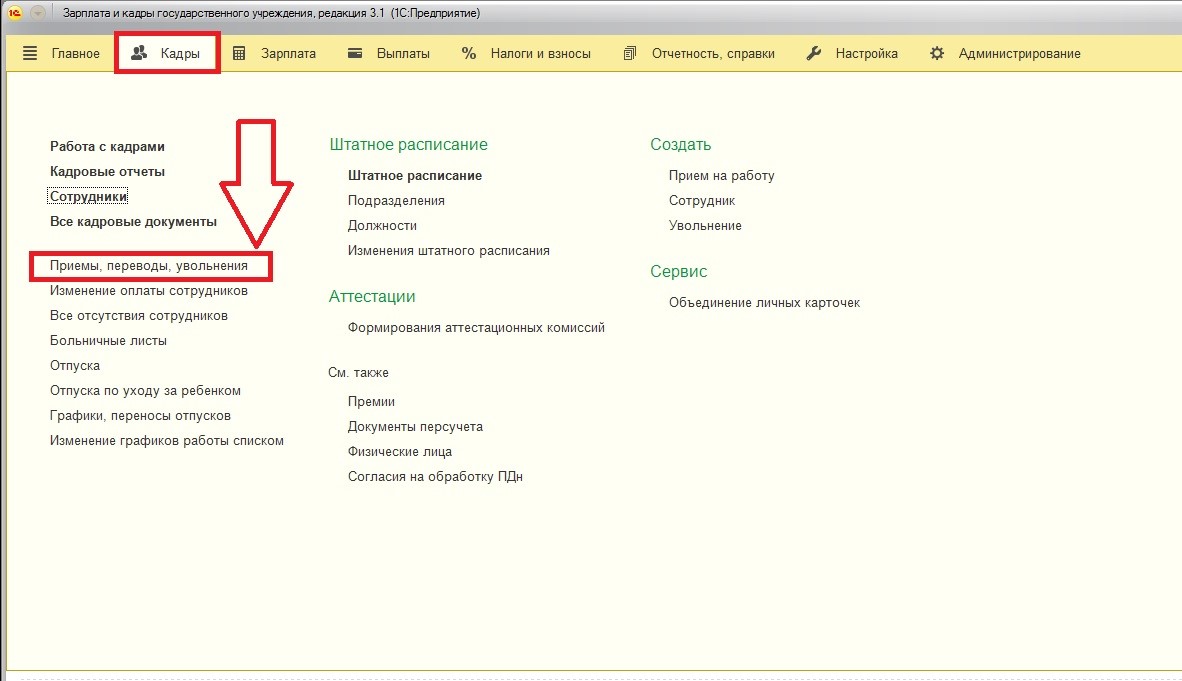Open the Главное section

pos(75,54)
